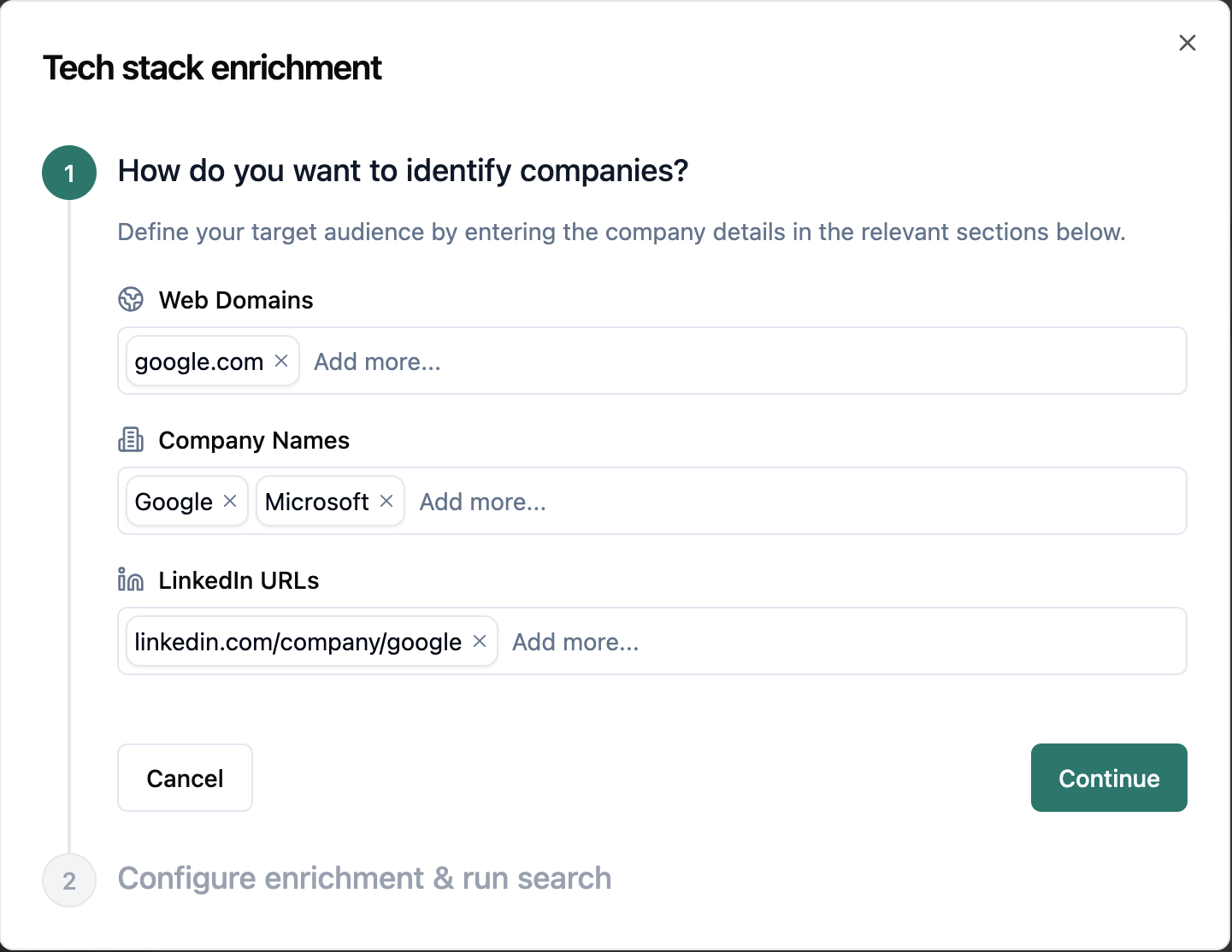Focus the Web Domains Add more field
Screen dimensions: 1232x952
tap(744, 361)
